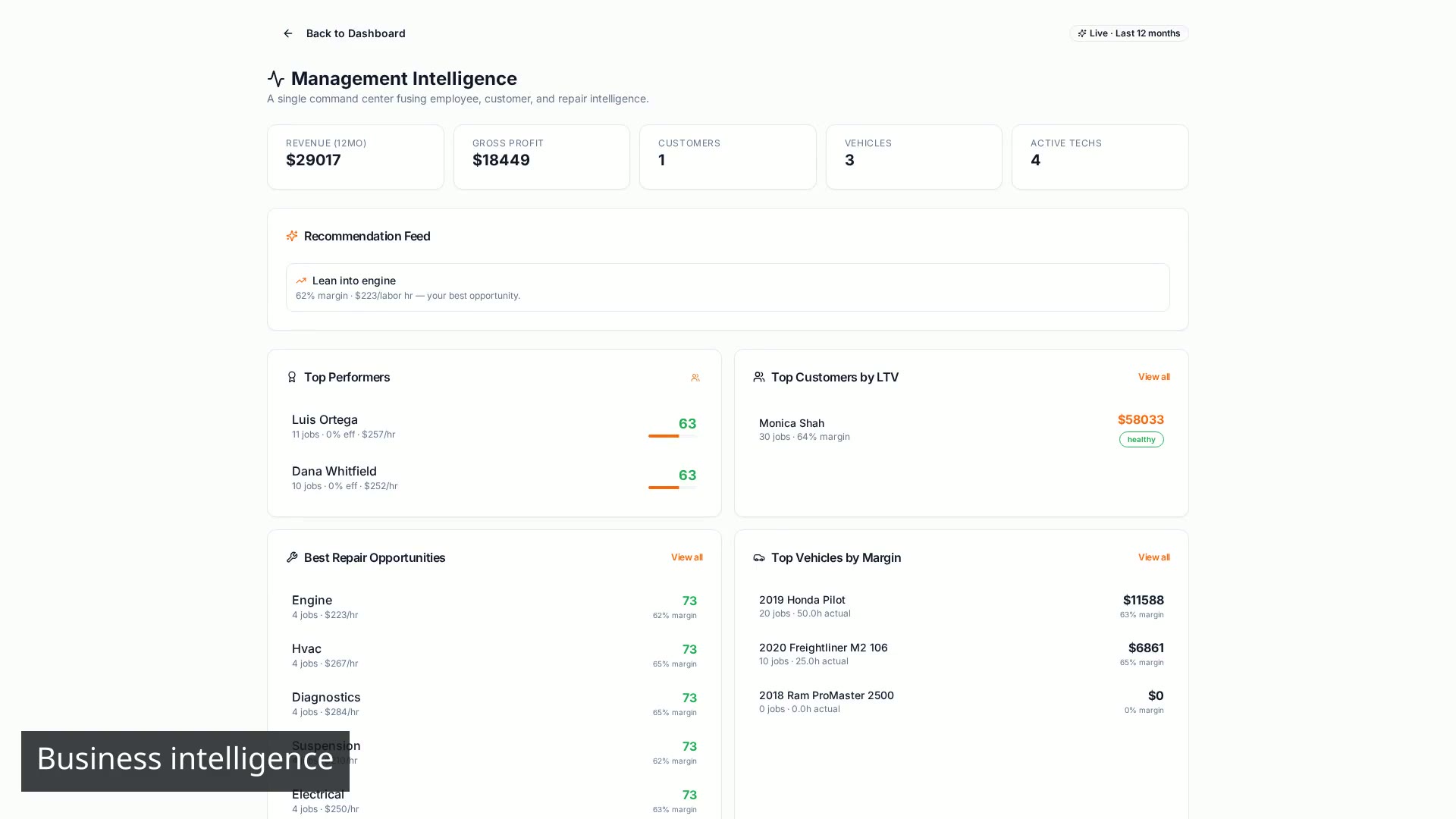Click the 62% margin score for Suspension
The image size is (1456, 819).
674,761
